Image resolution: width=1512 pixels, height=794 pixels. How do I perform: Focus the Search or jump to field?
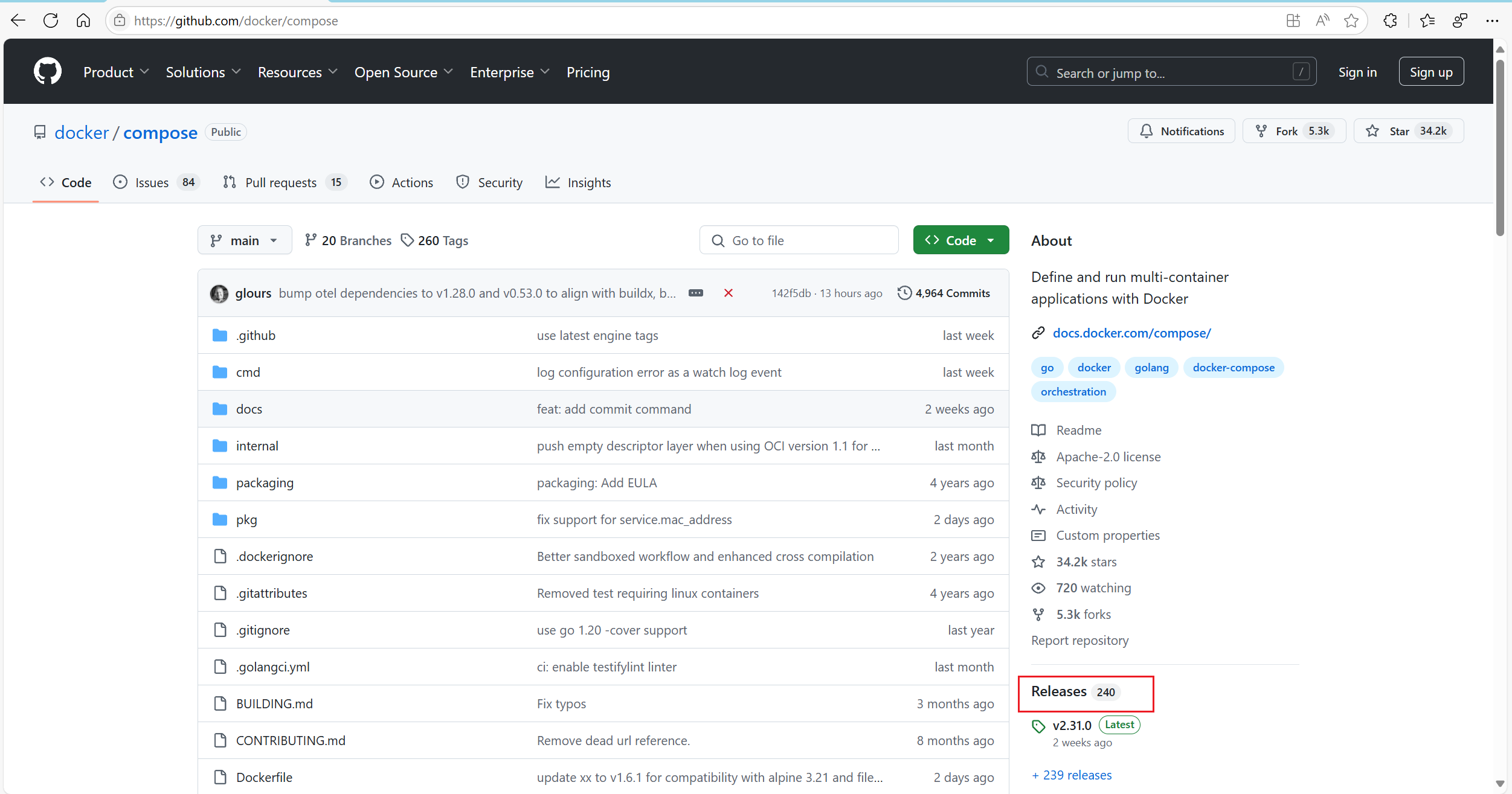[x=1171, y=72]
